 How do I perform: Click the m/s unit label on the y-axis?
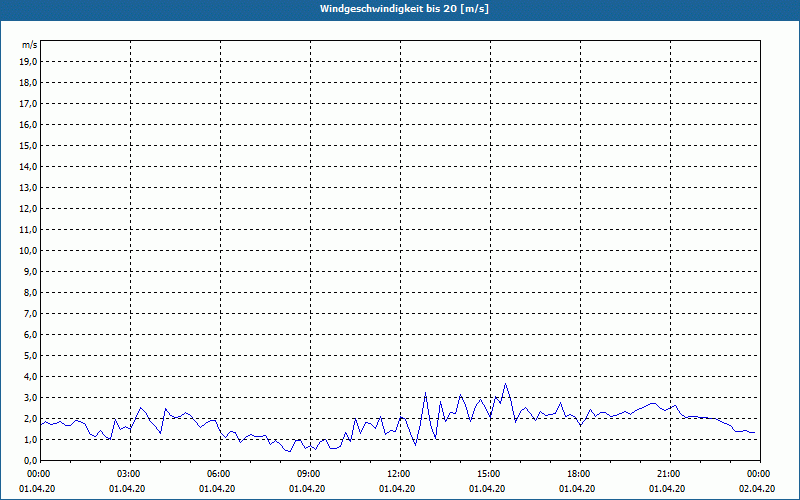click(29, 45)
